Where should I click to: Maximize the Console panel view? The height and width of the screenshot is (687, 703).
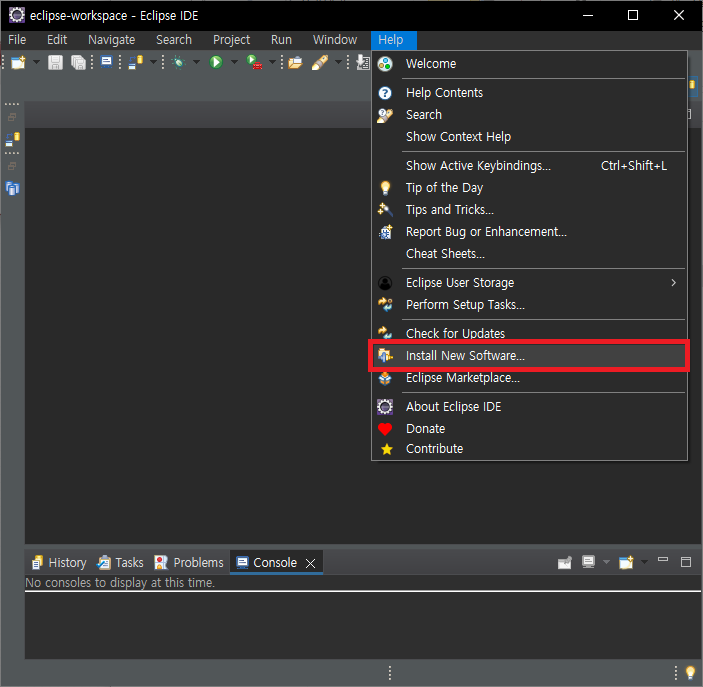686,562
